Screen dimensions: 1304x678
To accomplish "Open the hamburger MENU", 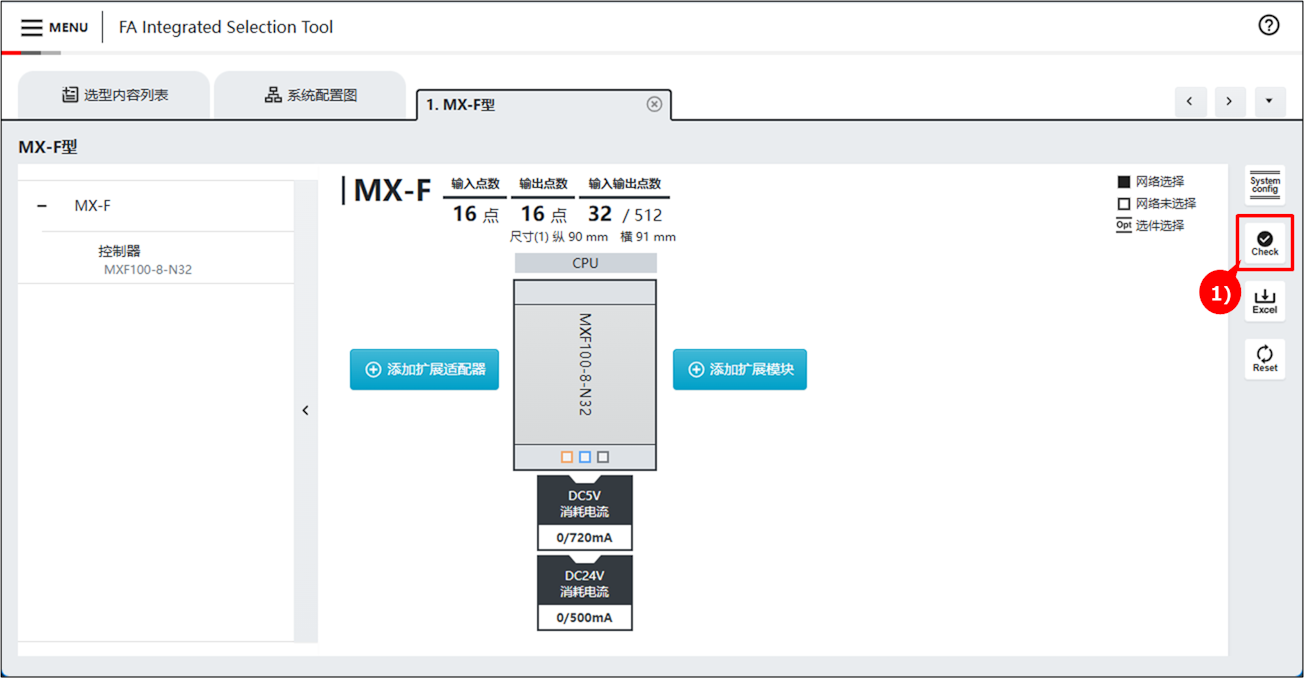I will pyautogui.click(x=54, y=27).
